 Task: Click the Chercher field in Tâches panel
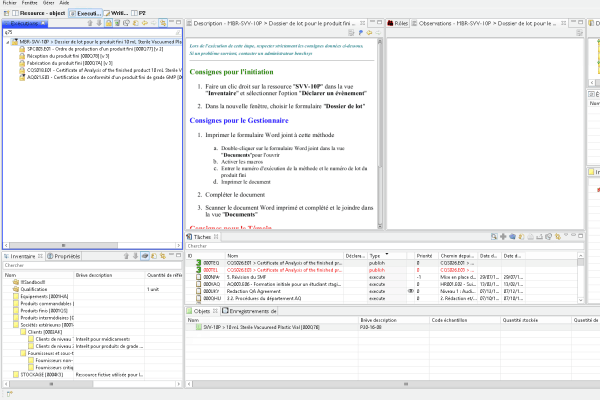385,246
